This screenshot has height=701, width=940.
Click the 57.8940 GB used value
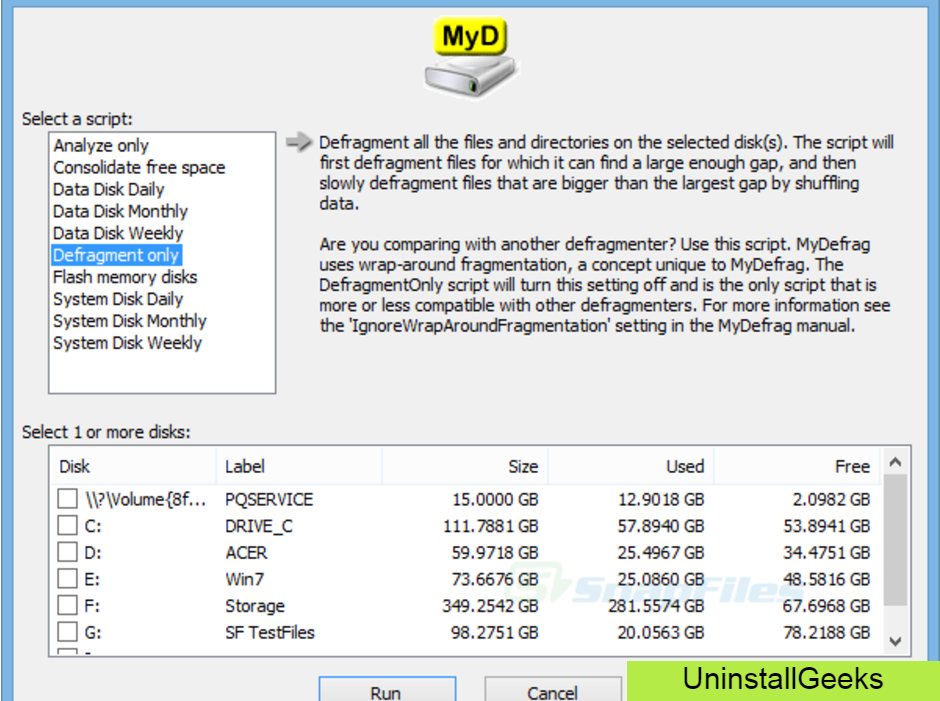661,526
